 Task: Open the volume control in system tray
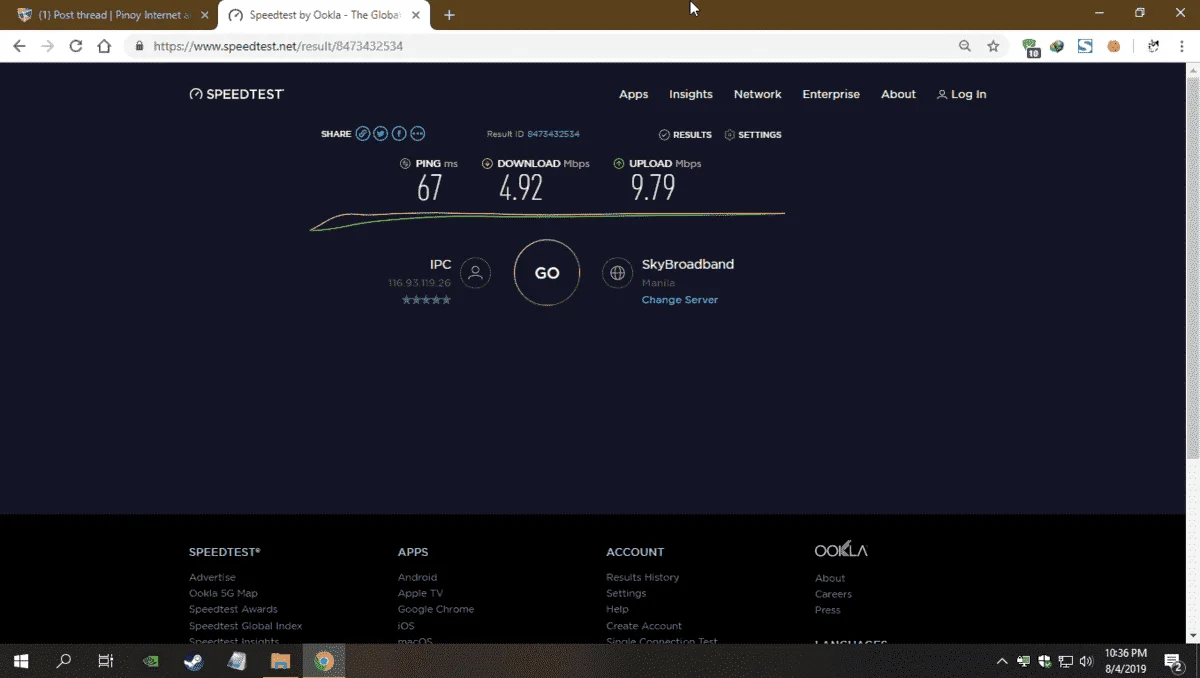1086,661
